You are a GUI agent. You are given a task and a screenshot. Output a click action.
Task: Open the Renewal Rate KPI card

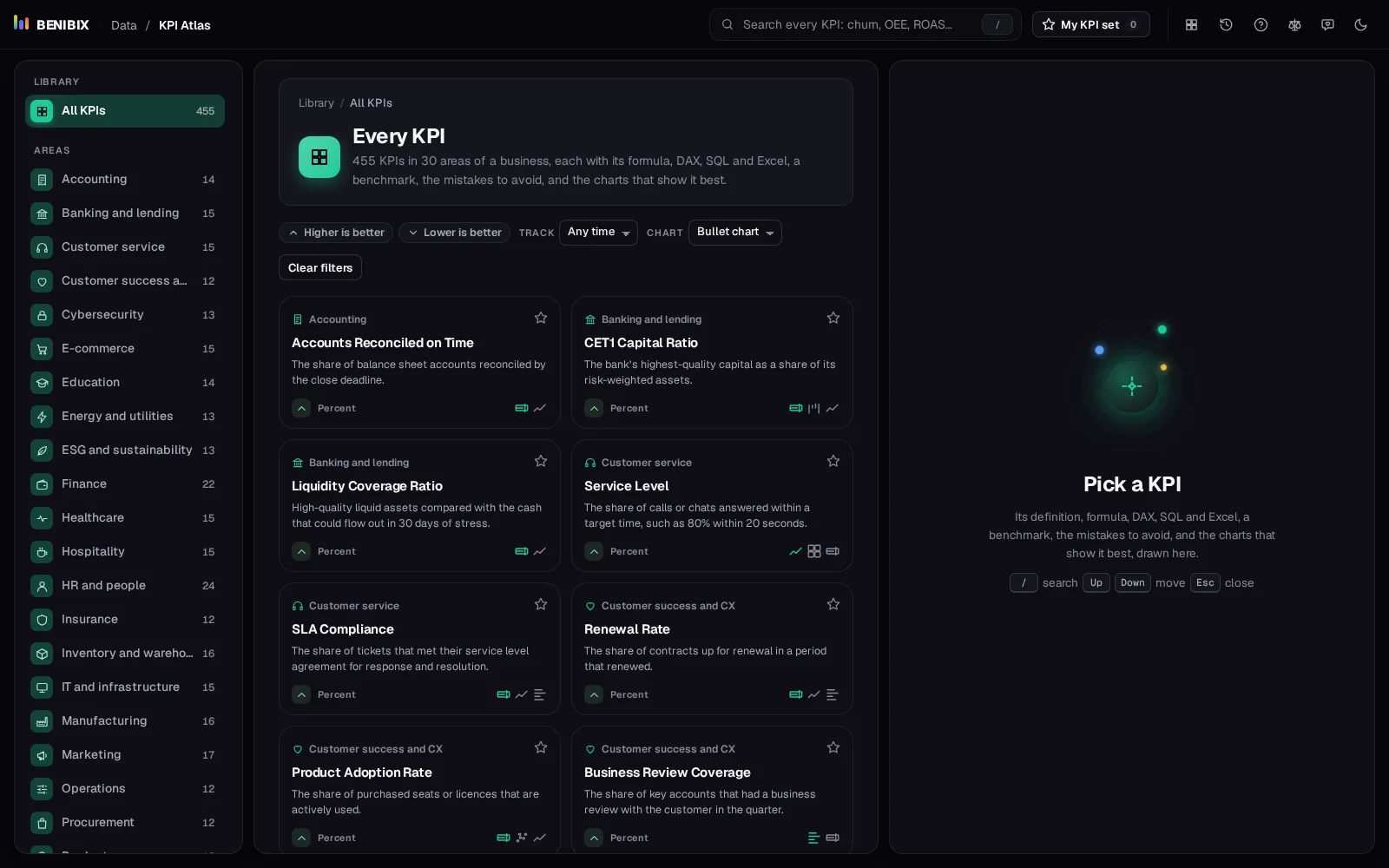(712, 649)
